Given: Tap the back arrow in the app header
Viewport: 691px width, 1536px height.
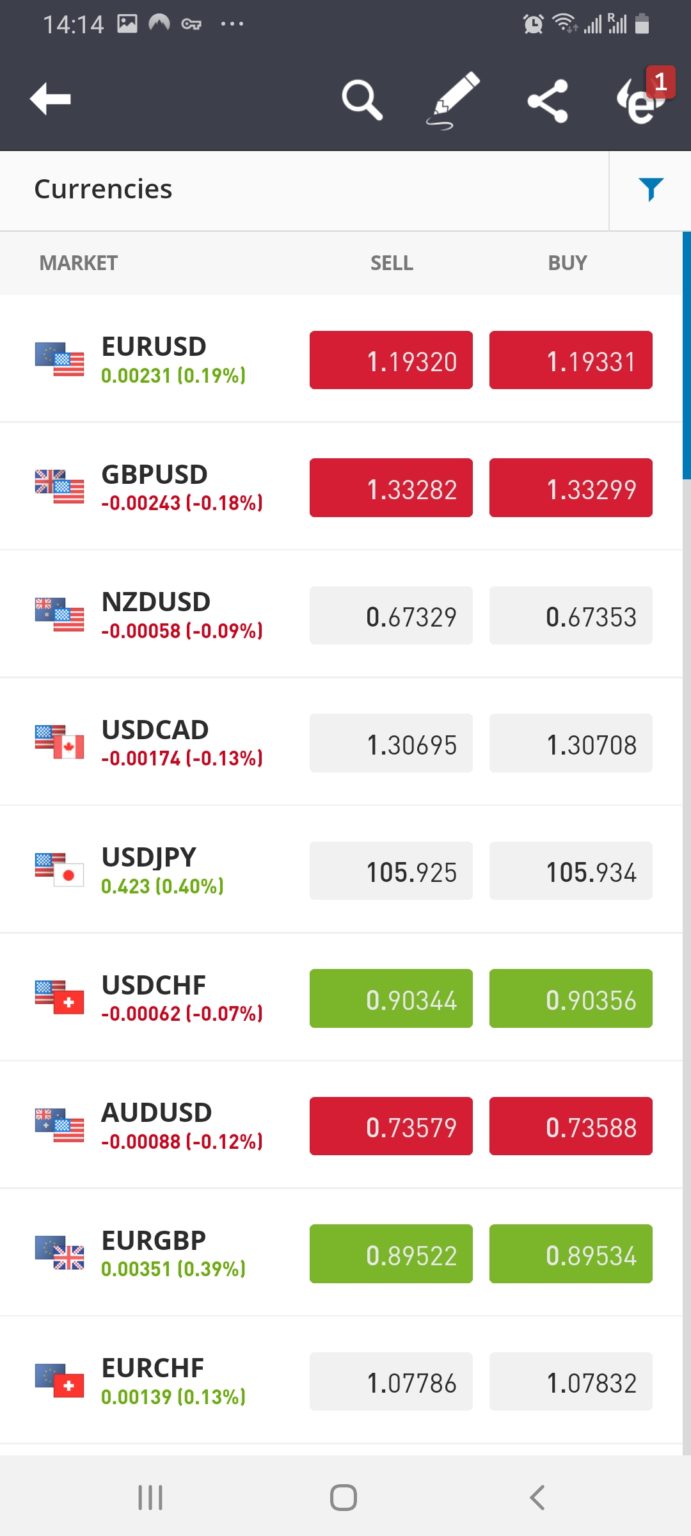Looking at the screenshot, I should click(50, 99).
